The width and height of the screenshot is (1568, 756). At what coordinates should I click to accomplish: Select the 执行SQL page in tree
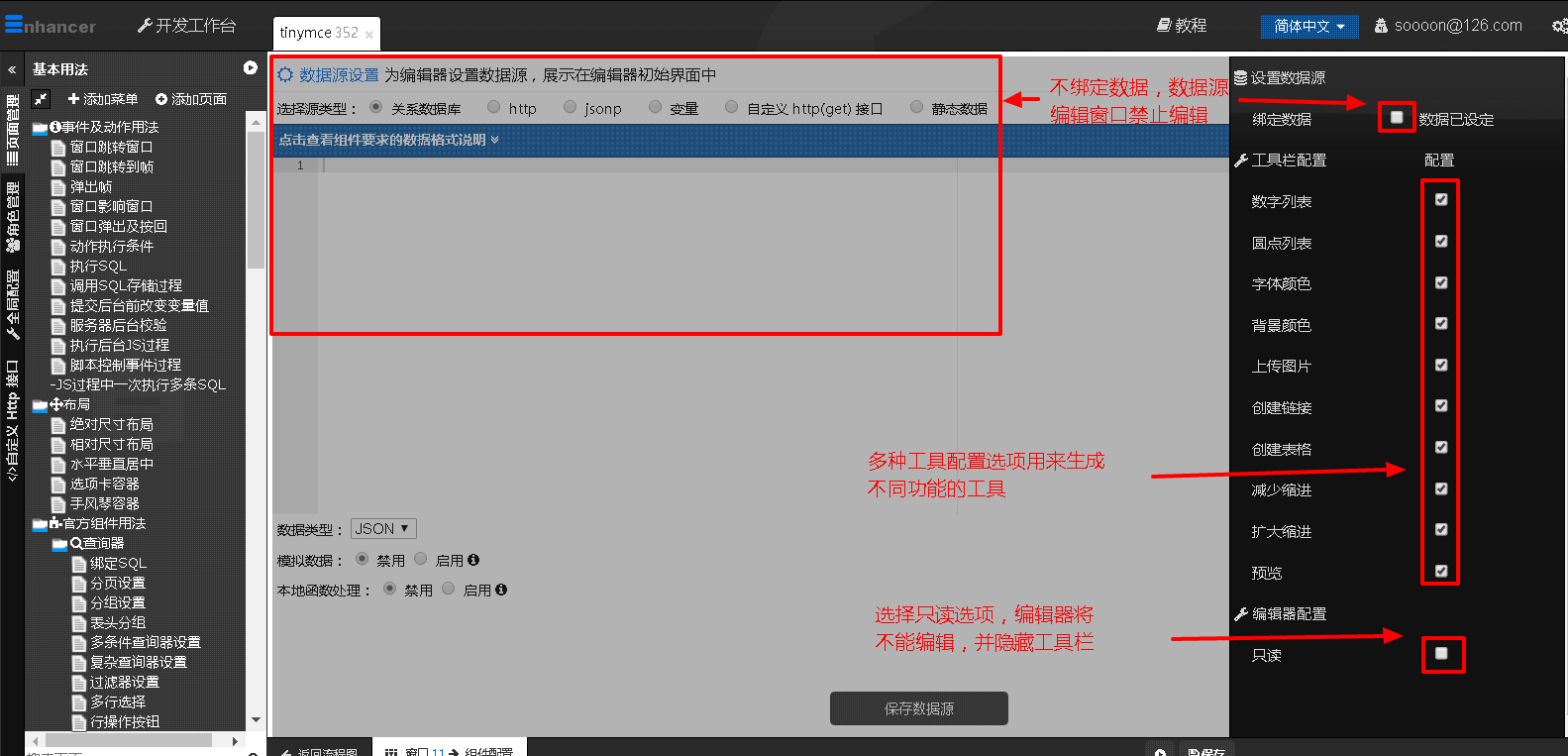(x=98, y=266)
